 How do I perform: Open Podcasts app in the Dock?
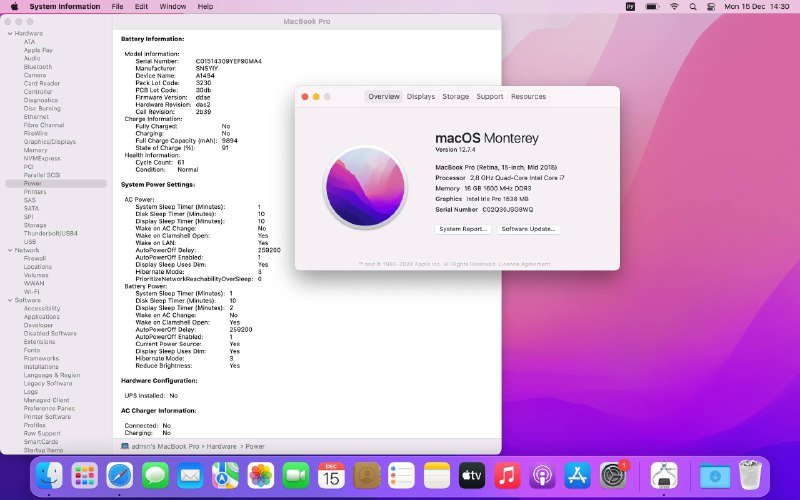click(542, 476)
